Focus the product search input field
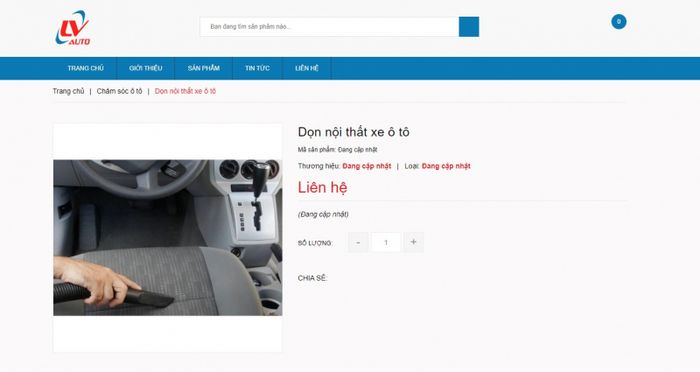Viewport: 700px width, 372px height. tap(329, 27)
